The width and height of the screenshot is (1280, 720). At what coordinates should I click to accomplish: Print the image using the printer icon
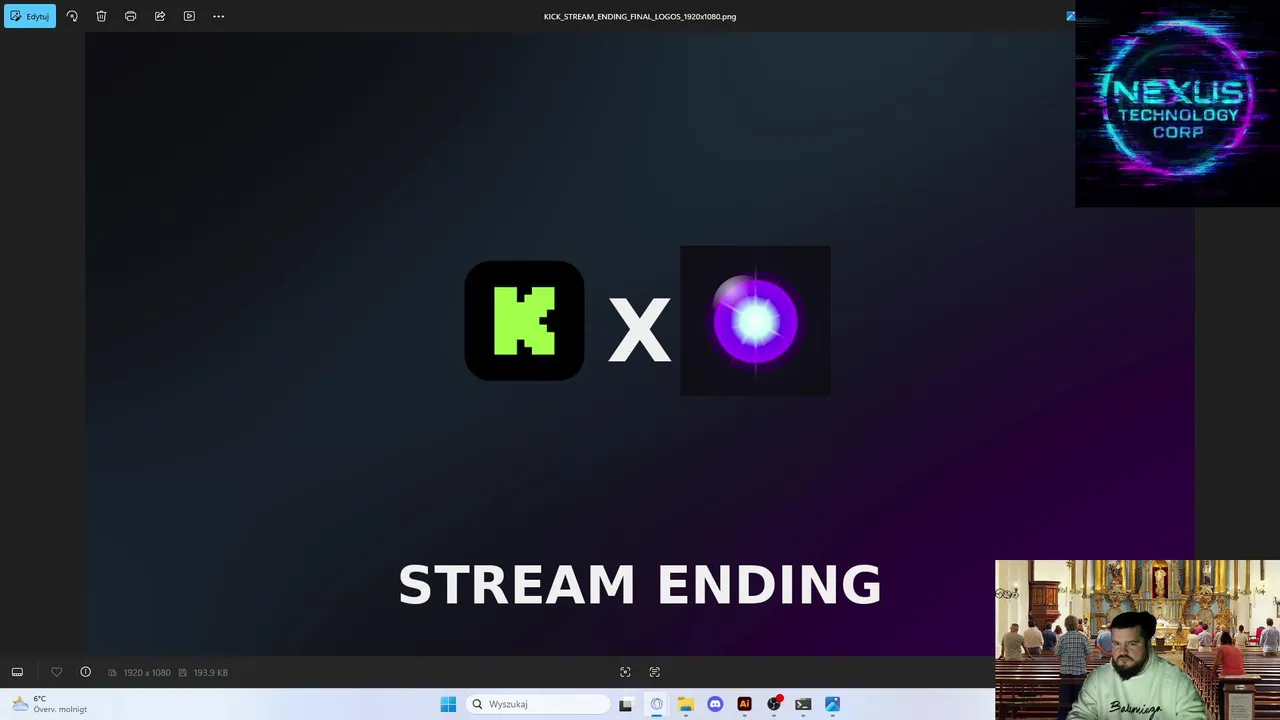(130, 16)
